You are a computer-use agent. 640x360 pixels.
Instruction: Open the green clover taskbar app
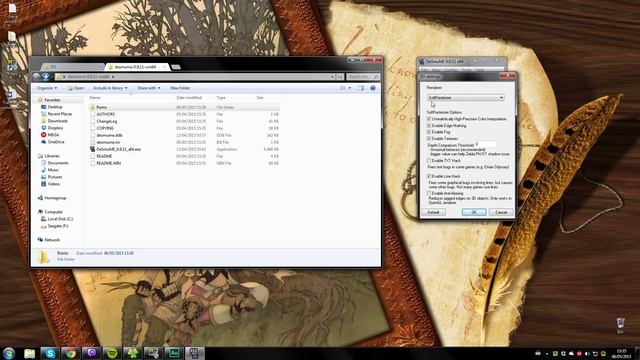(x=133, y=353)
